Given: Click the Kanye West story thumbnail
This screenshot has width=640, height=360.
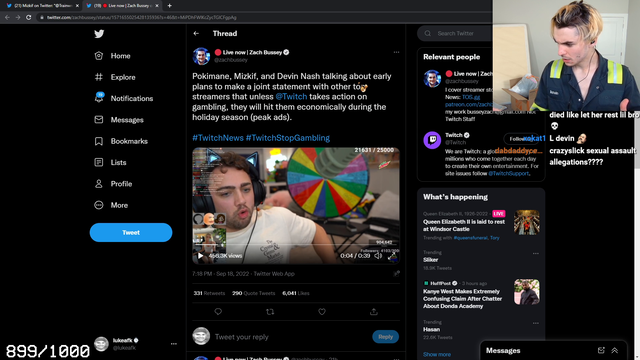Looking at the screenshot, I should (x=527, y=292).
